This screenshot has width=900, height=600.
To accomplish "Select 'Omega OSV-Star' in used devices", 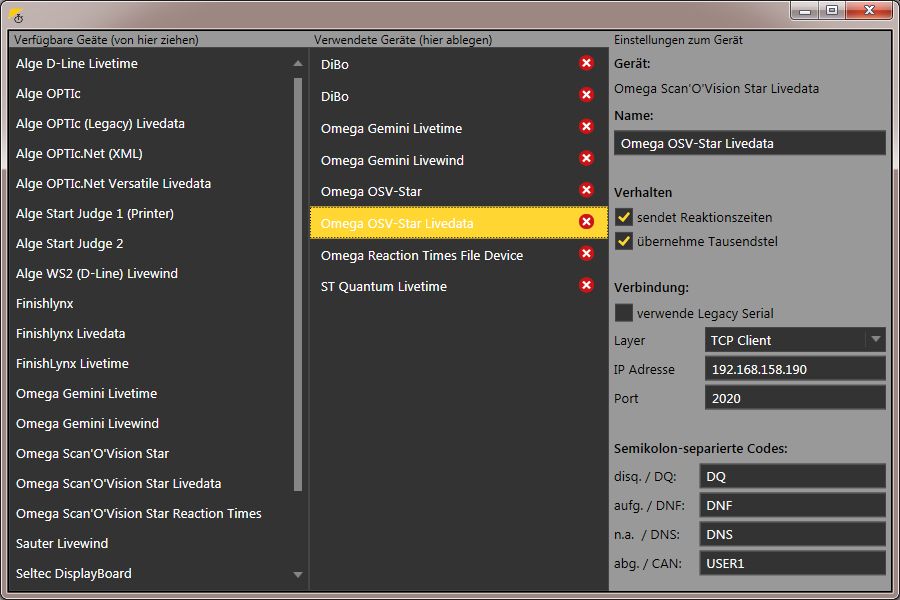I will coord(459,191).
